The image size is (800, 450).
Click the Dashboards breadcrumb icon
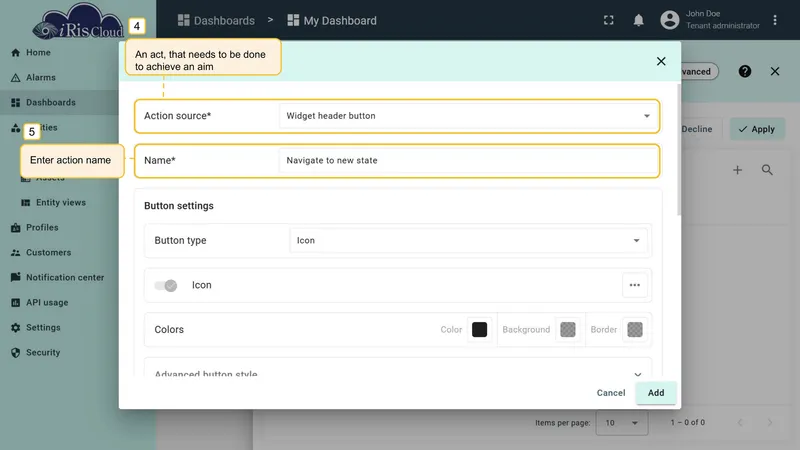[x=183, y=20]
